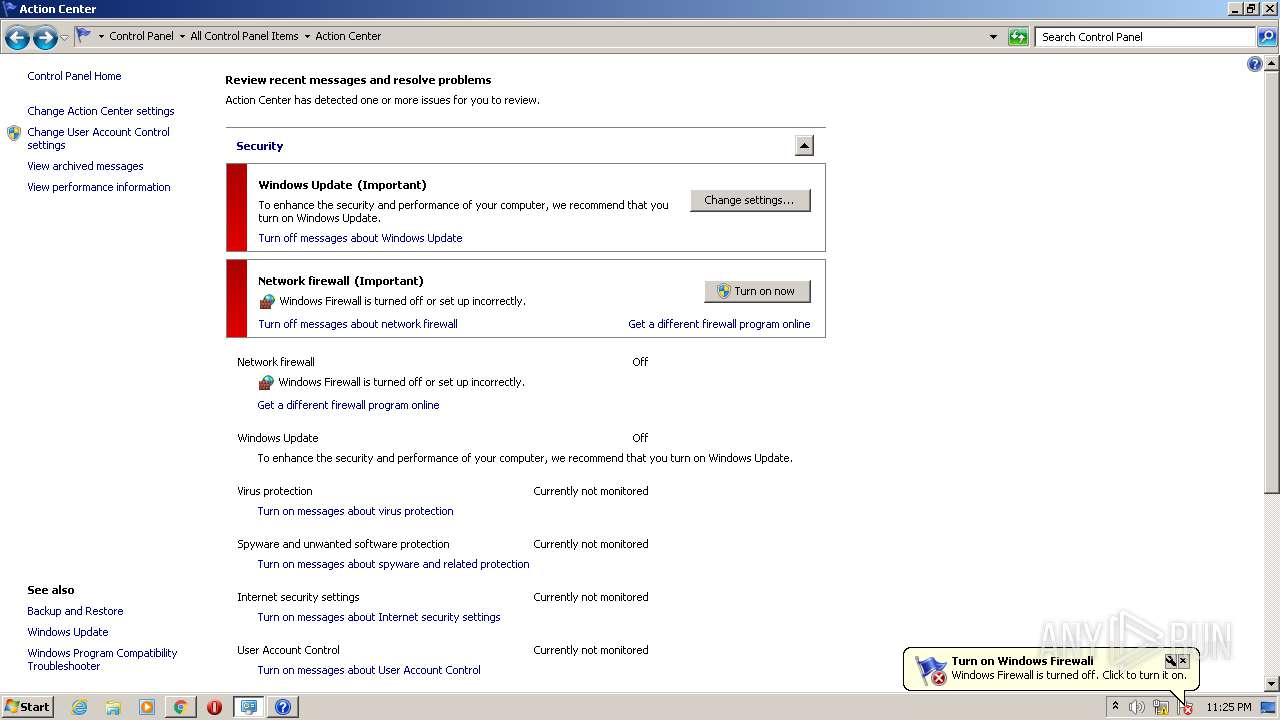Click the scroll down arrow of the page scrollbar
1280x720 pixels.
coord(1272,684)
